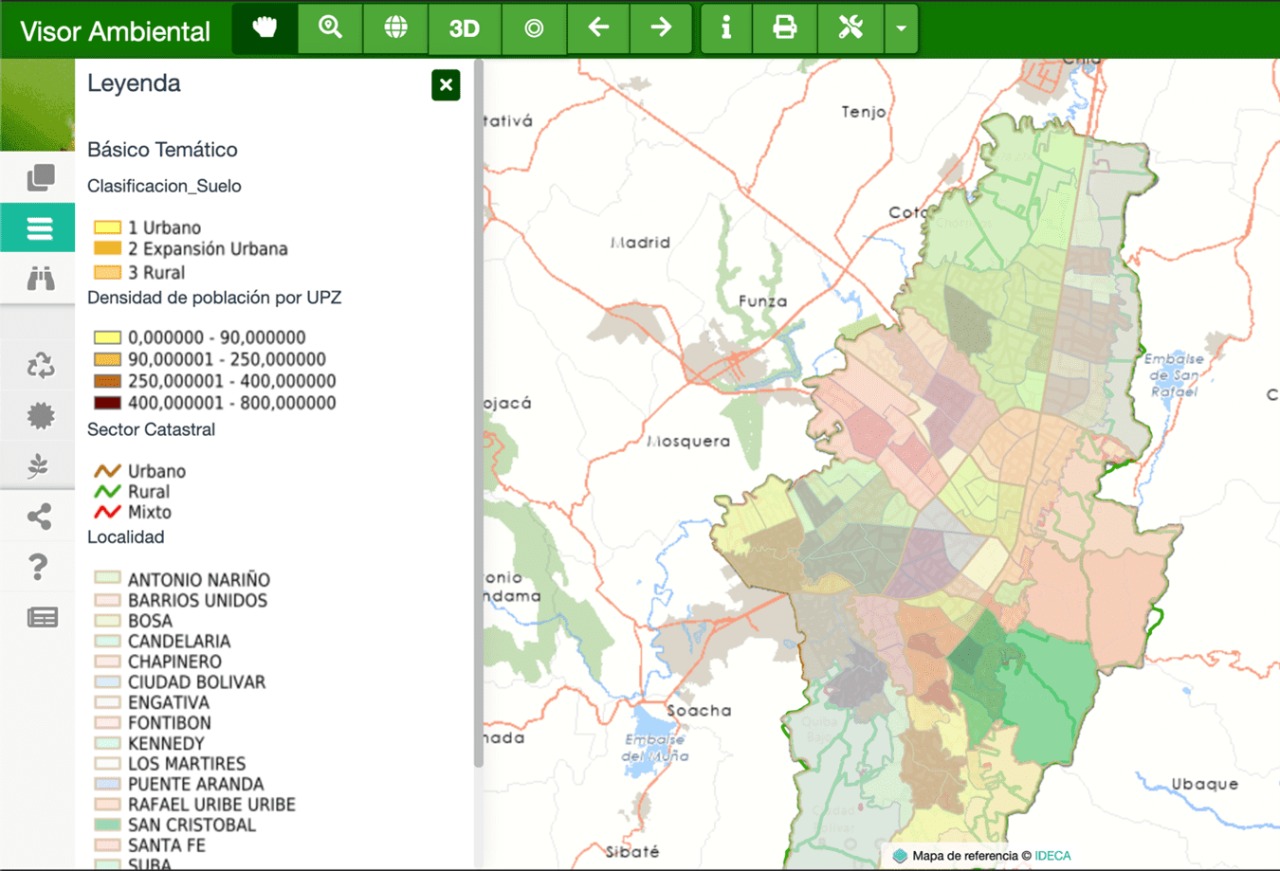
Task: Close the Leyenda panel
Action: click(446, 85)
